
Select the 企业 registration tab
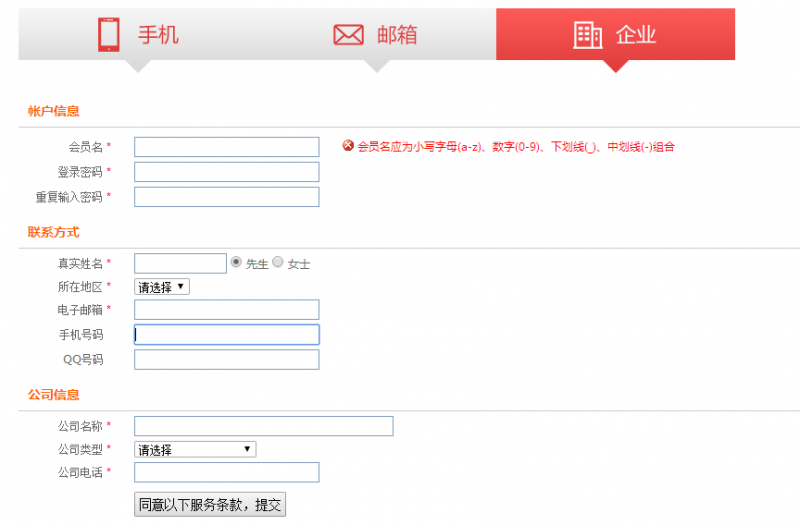click(x=615, y=34)
